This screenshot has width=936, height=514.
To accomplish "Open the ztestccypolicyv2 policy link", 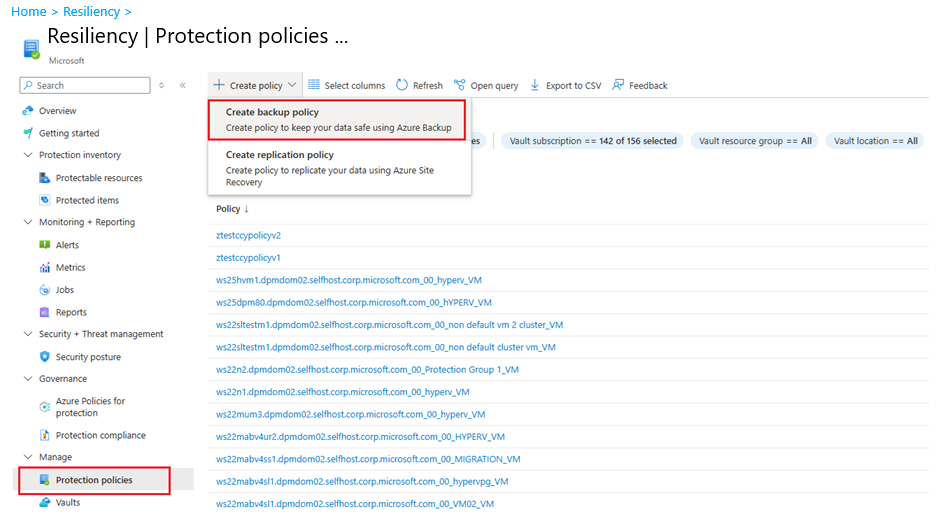I will 248,235.
